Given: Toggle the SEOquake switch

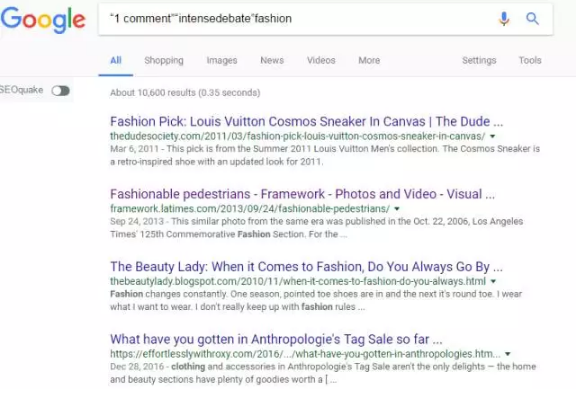Looking at the screenshot, I should (x=61, y=90).
